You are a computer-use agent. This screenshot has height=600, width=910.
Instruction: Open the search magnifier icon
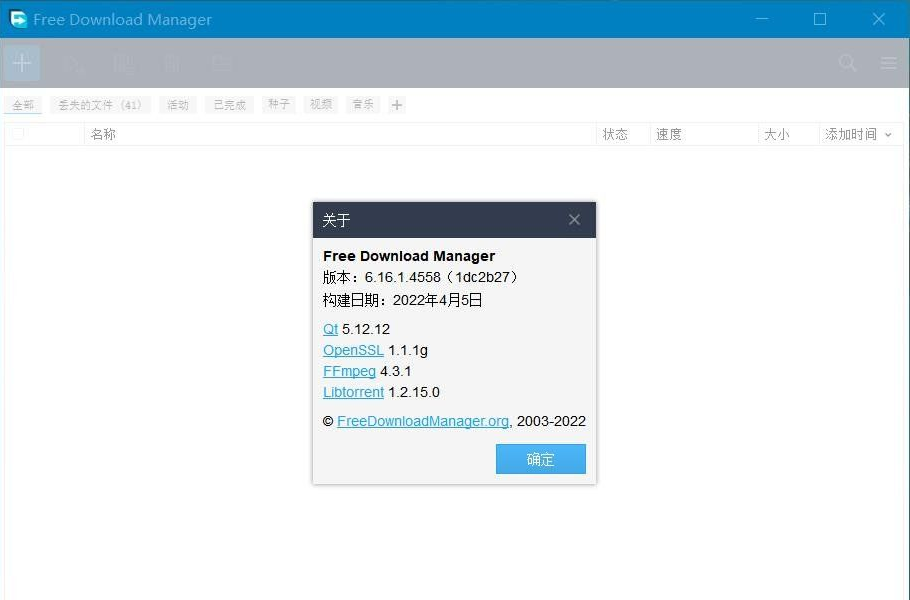click(x=846, y=62)
